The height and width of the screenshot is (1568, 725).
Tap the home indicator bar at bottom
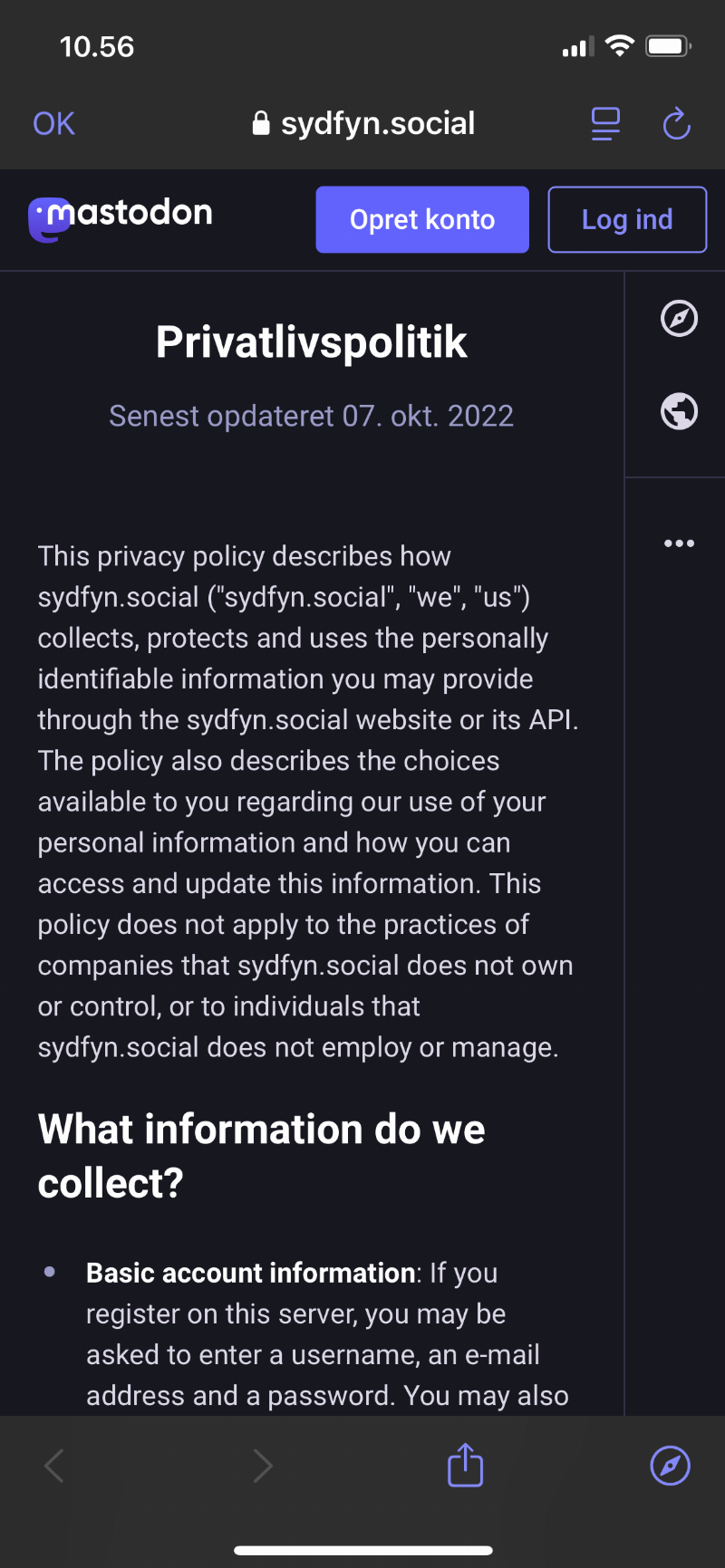[363, 1550]
